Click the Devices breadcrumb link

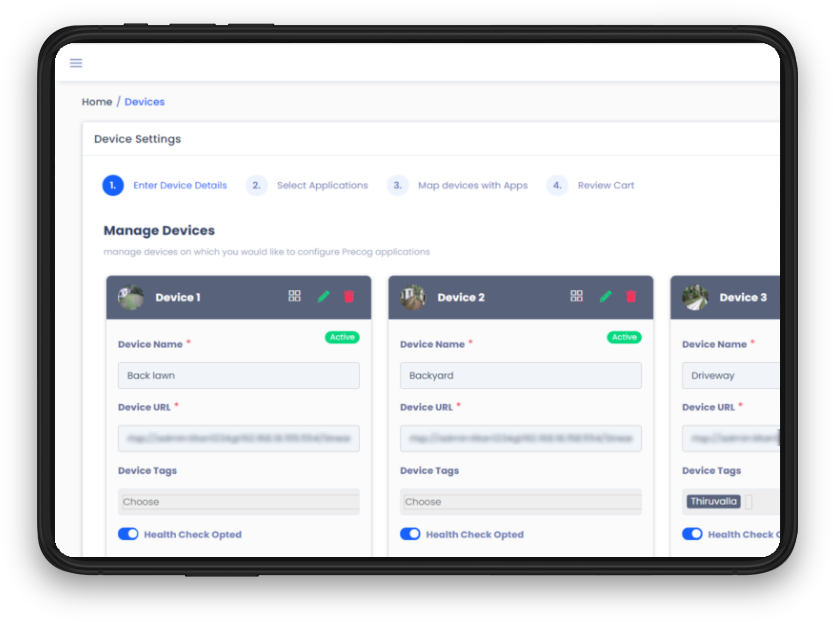[x=144, y=102]
